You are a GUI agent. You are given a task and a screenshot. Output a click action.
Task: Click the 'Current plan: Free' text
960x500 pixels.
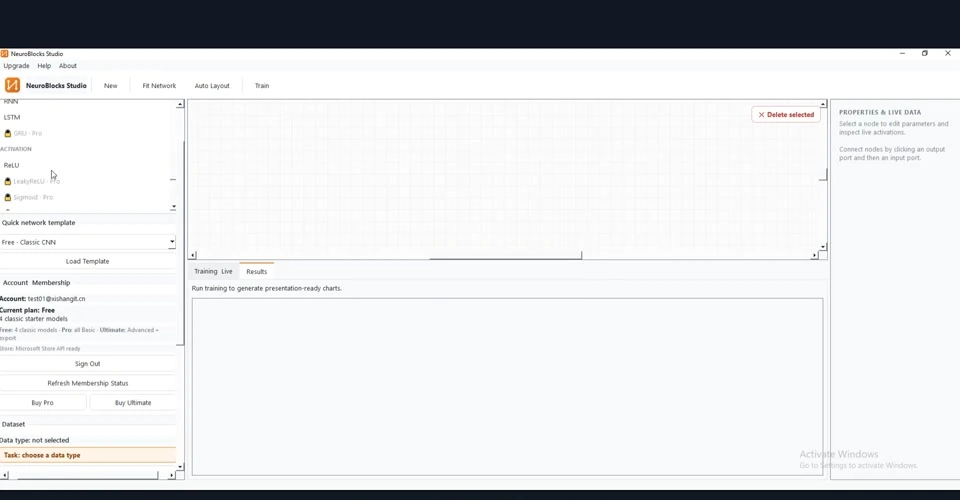pyautogui.click(x=28, y=310)
